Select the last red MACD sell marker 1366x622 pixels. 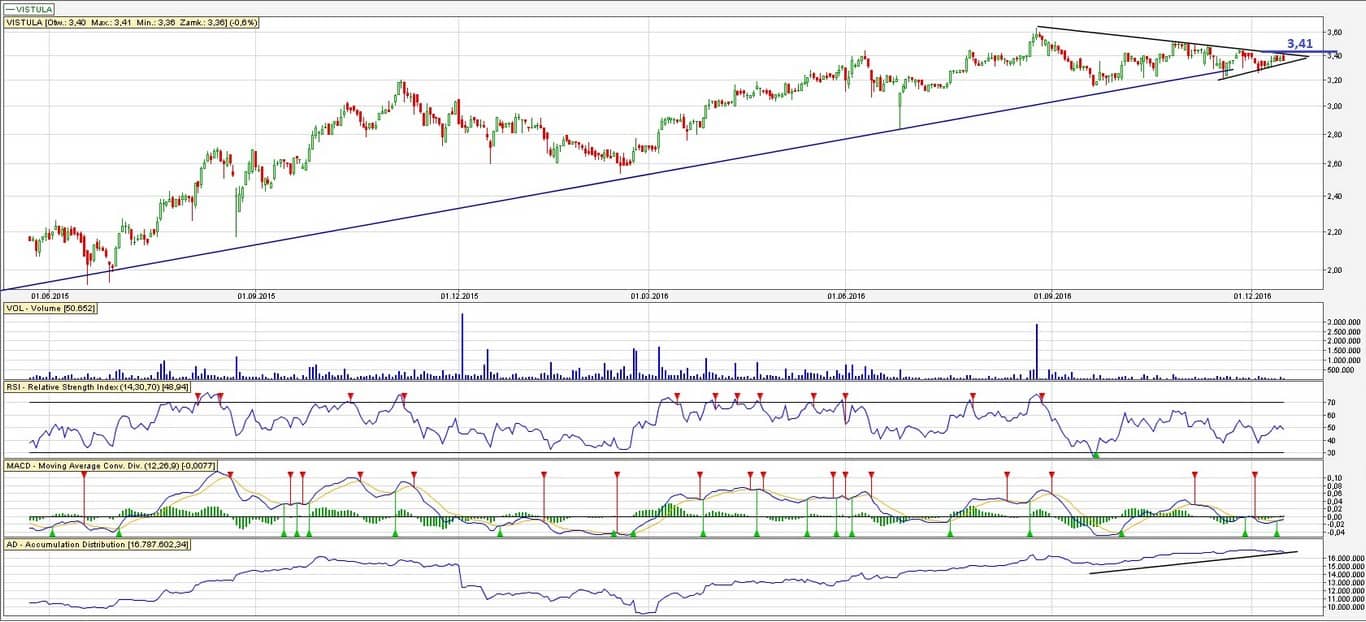(x=1254, y=474)
